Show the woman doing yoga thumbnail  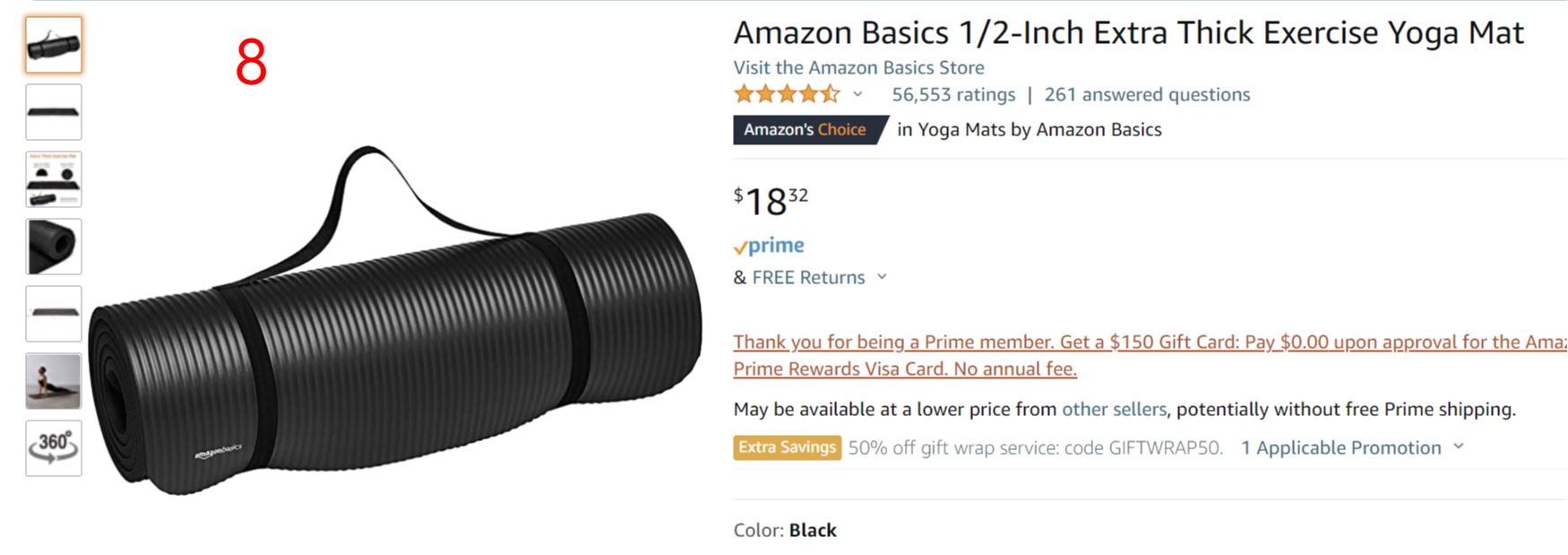[54, 381]
